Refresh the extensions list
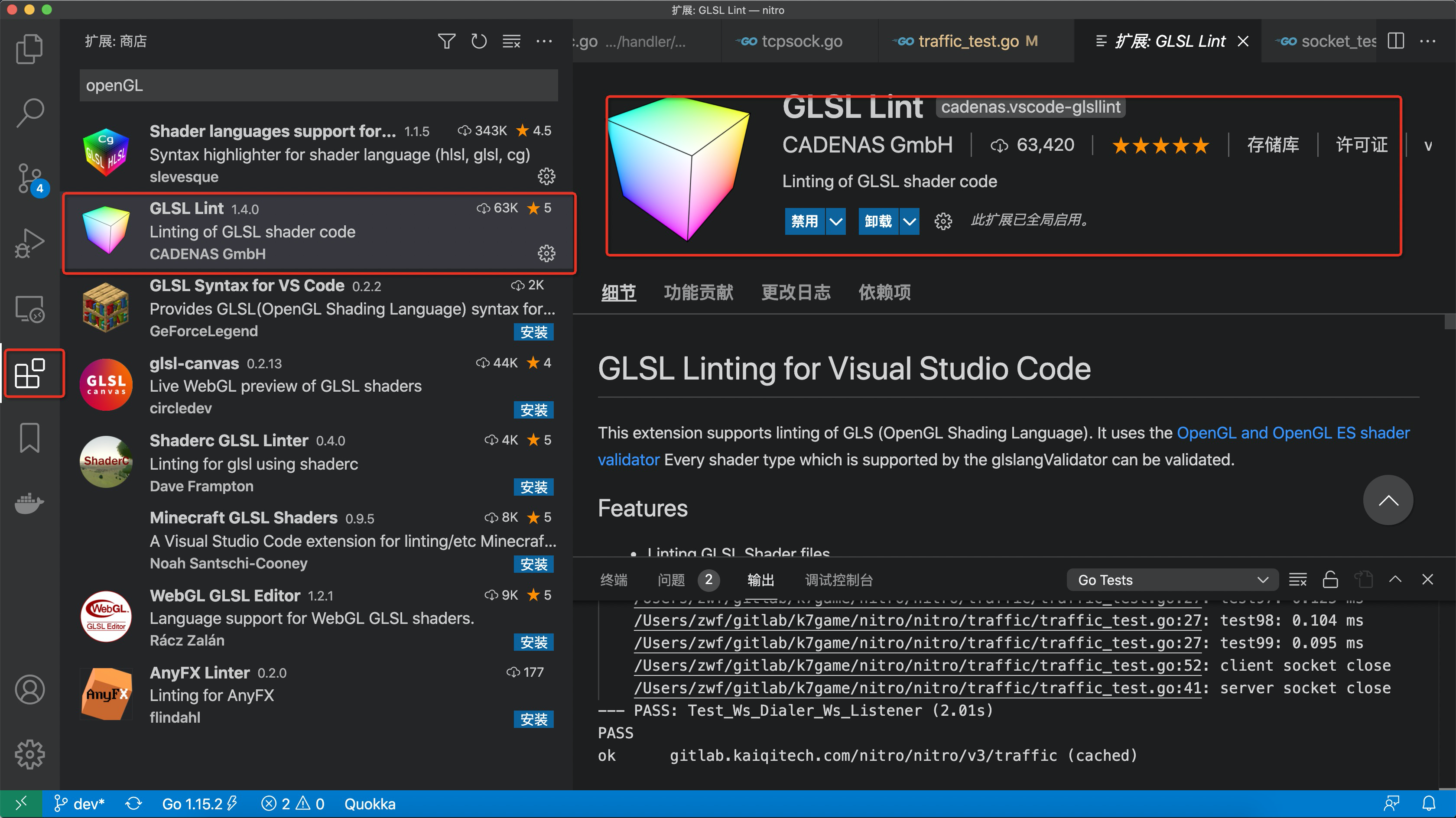This screenshot has height=818, width=1456. 479,41
